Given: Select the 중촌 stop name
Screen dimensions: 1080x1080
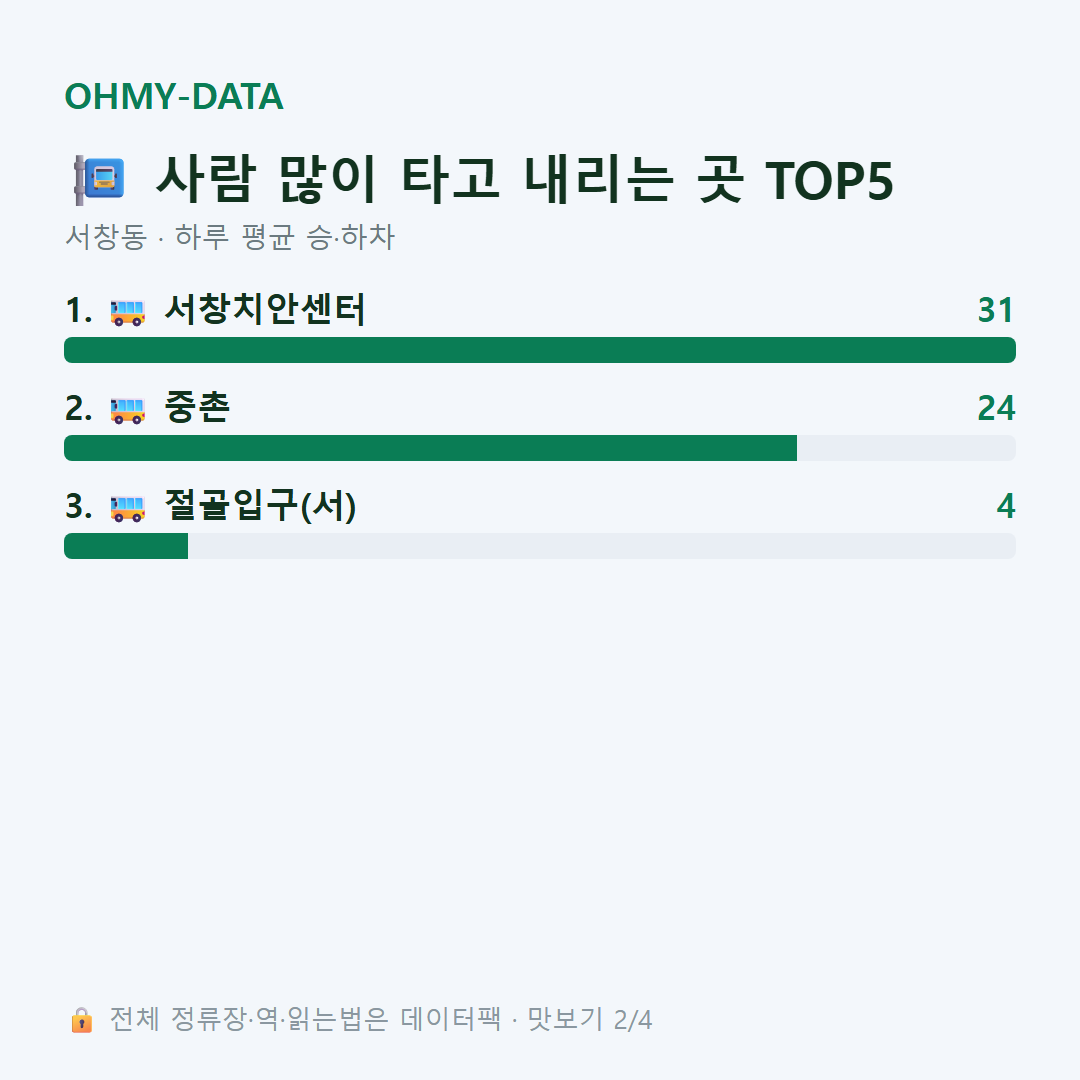Looking at the screenshot, I should [198, 407].
